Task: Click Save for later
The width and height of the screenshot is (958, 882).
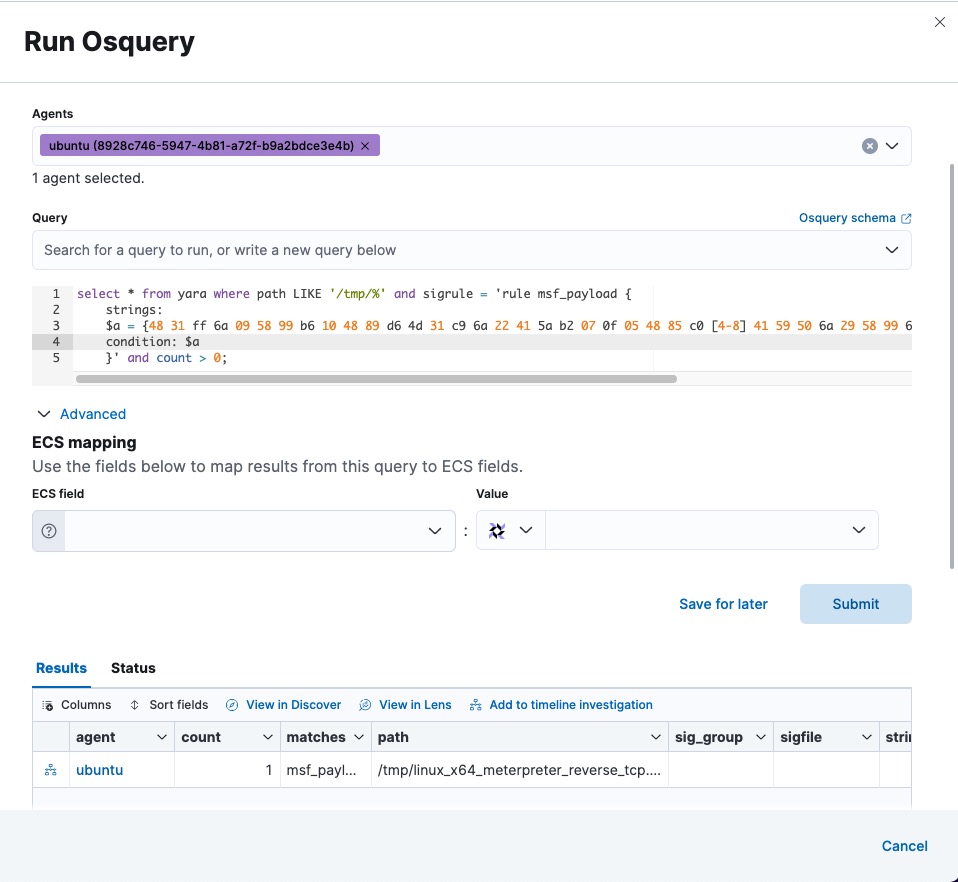Action: pos(723,604)
